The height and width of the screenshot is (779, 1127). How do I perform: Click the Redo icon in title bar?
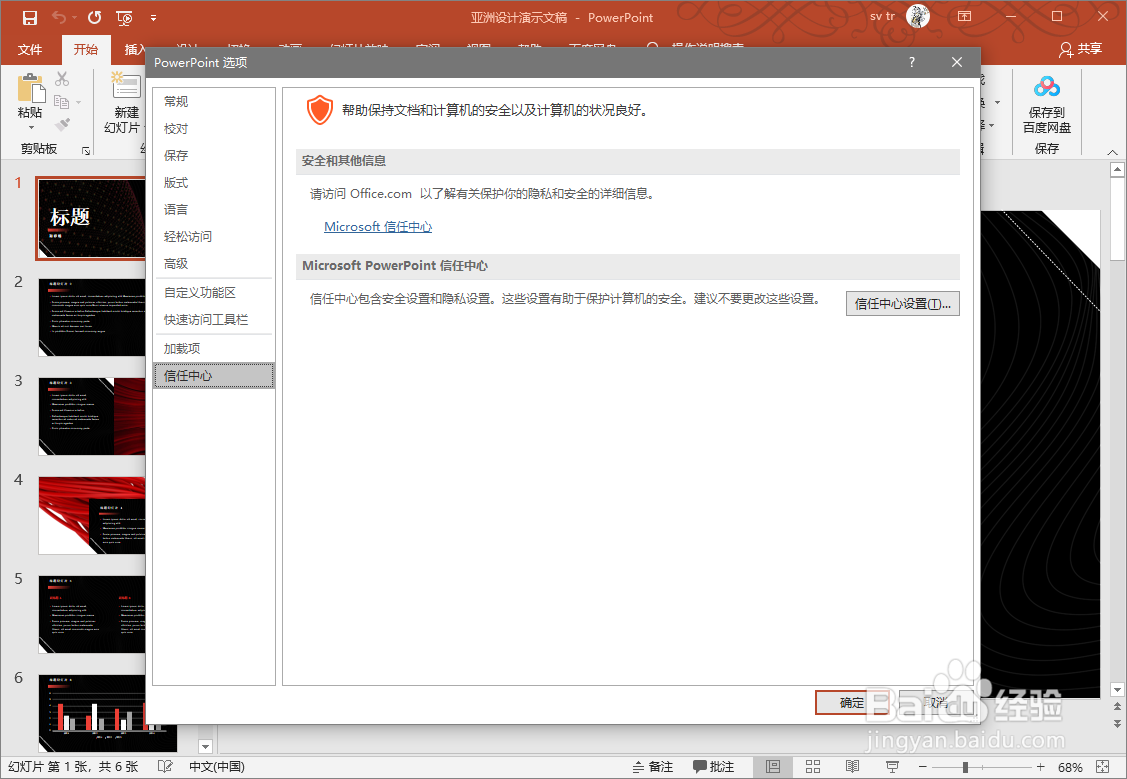coord(94,17)
